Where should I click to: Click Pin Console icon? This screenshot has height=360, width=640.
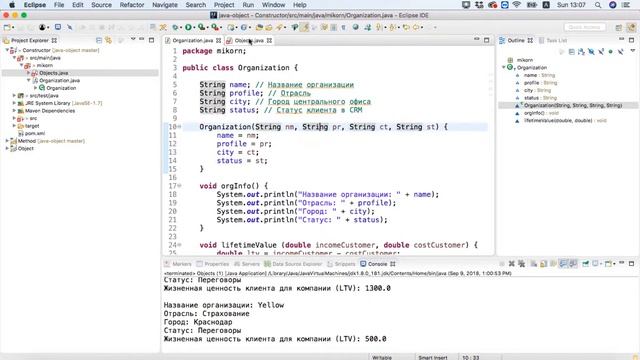tap(585, 264)
